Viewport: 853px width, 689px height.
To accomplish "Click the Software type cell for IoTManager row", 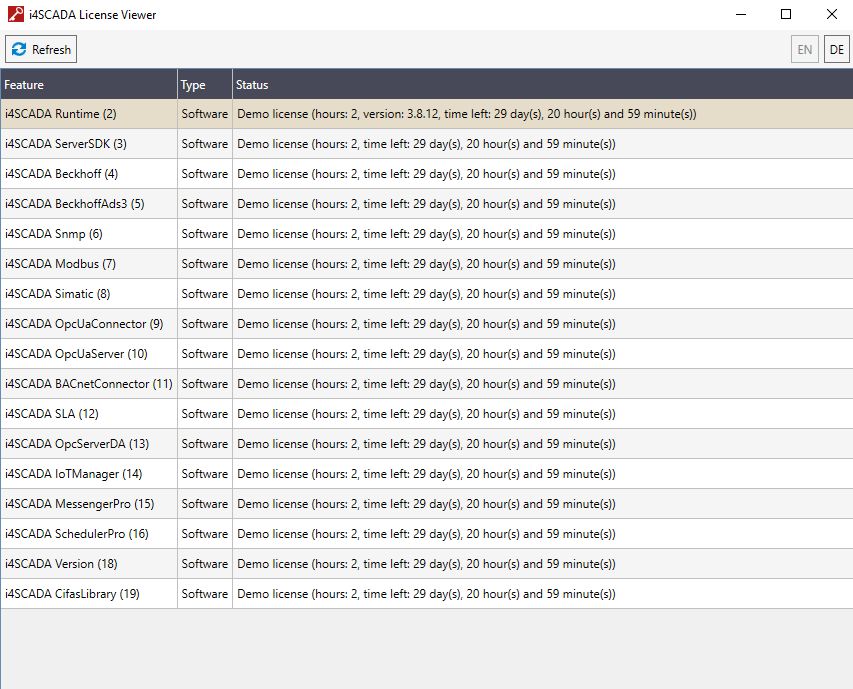I will tap(205, 474).
